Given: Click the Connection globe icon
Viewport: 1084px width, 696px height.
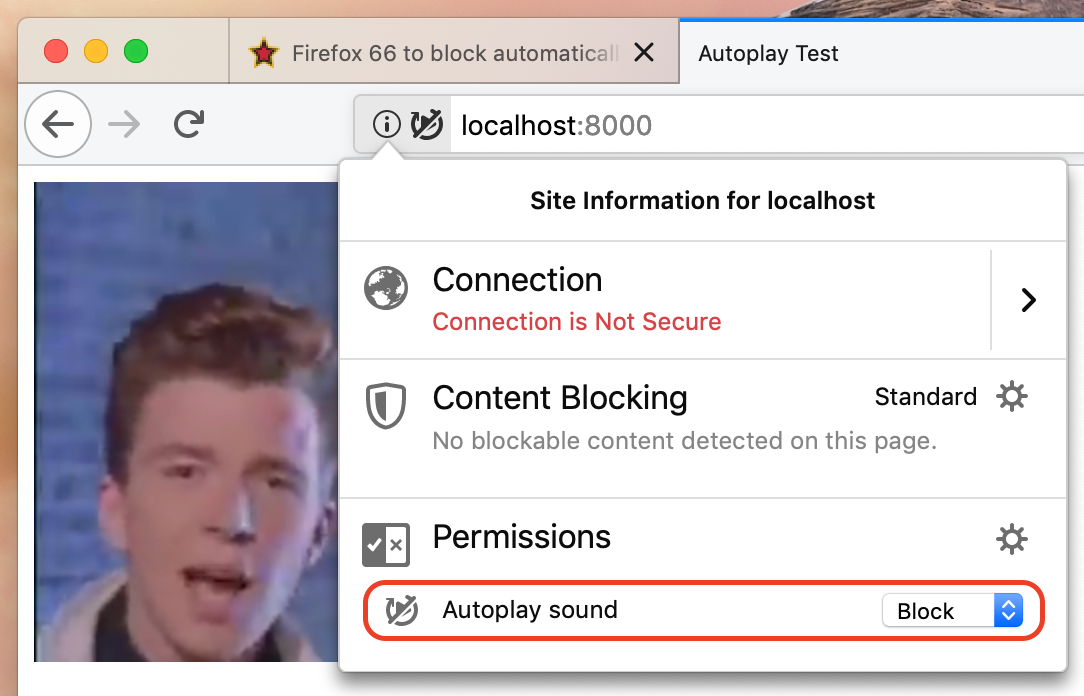Looking at the screenshot, I should point(386,288).
